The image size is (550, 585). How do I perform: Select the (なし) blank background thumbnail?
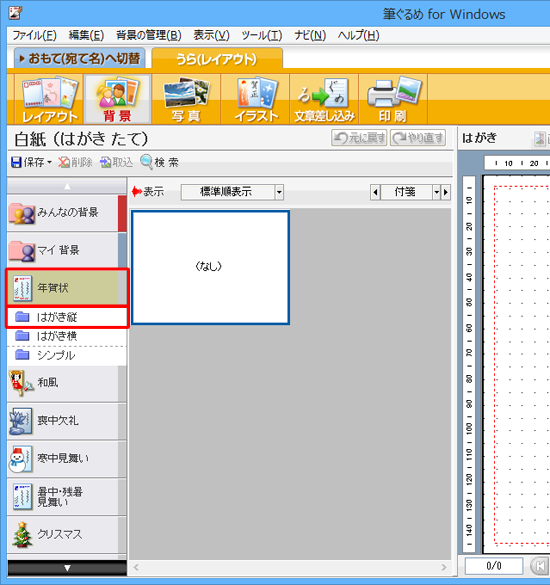tap(210, 267)
